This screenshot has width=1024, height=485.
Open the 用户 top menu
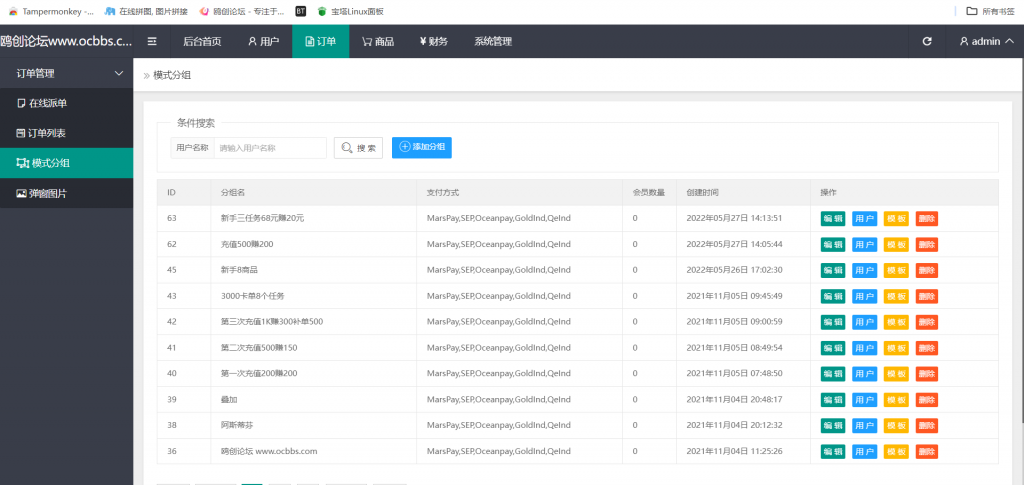263,41
